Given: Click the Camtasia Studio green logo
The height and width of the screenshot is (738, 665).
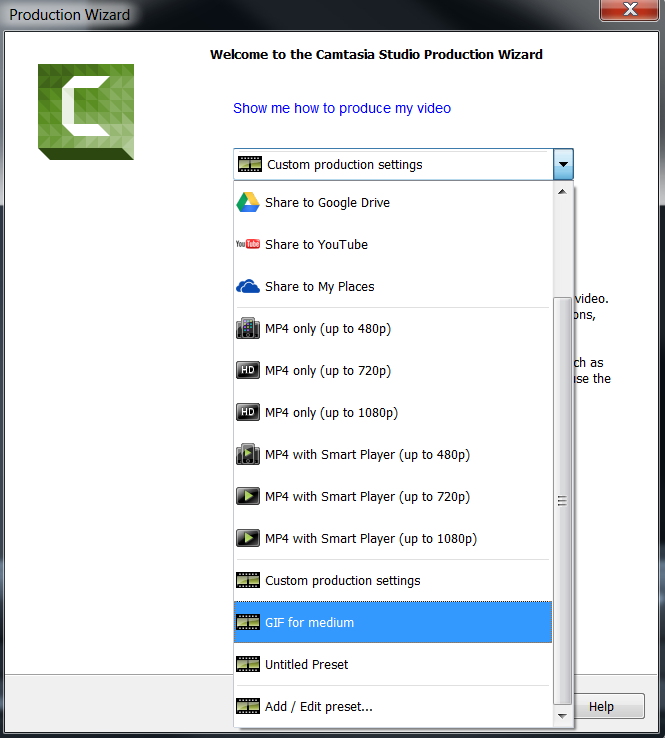Looking at the screenshot, I should (86, 112).
